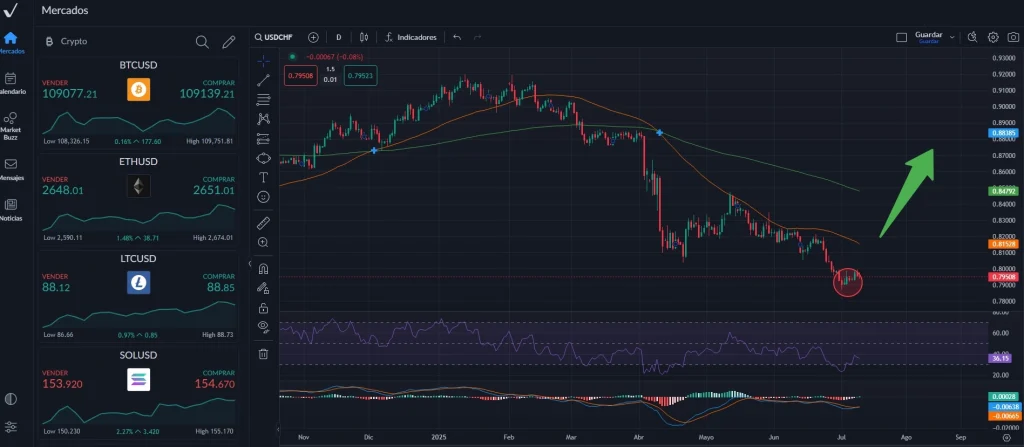1024x447 pixels.
Task: Open the candlestick chart type selector
Action: (364, 37)
